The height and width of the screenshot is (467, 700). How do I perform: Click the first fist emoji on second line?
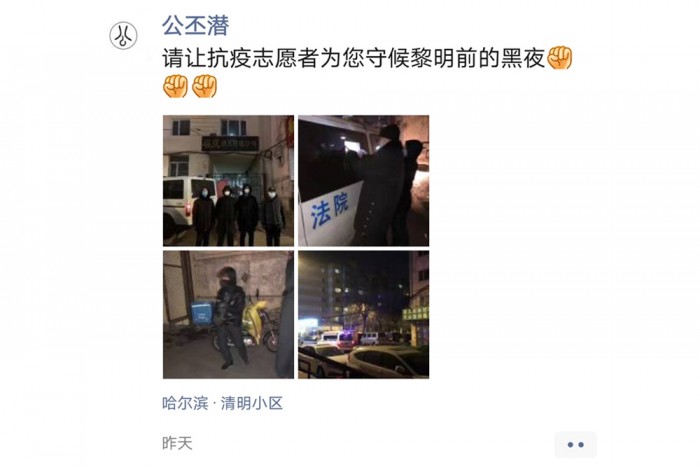coord(175,86)
